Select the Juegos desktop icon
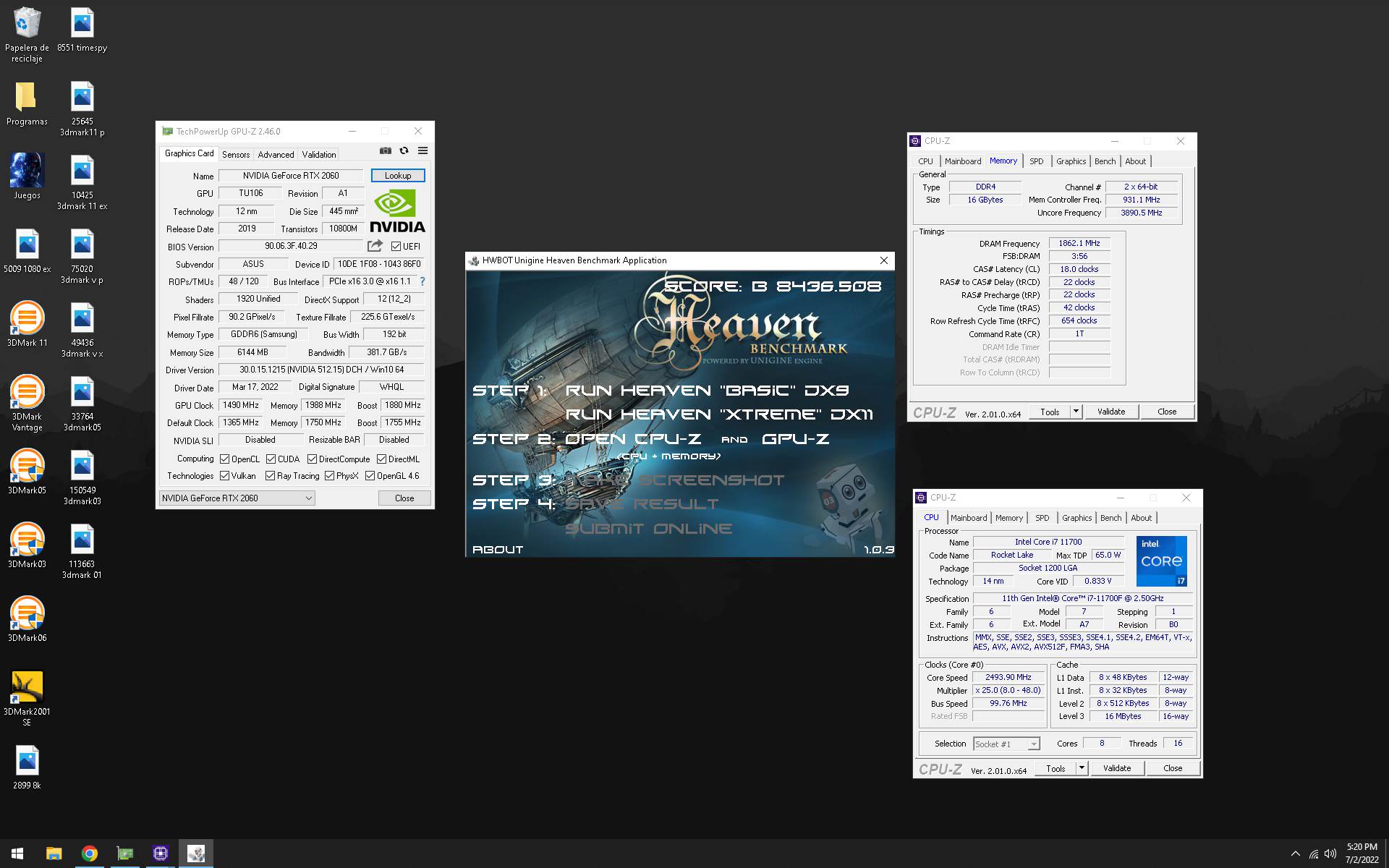The image size is (1389, 868). pyautogui.click(x=27, y=177)
